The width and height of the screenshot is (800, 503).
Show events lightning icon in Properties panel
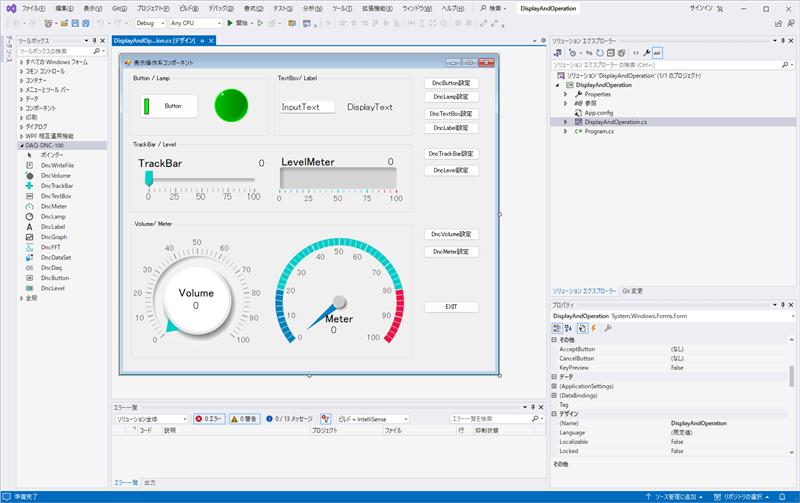click(x=594, y=328)
